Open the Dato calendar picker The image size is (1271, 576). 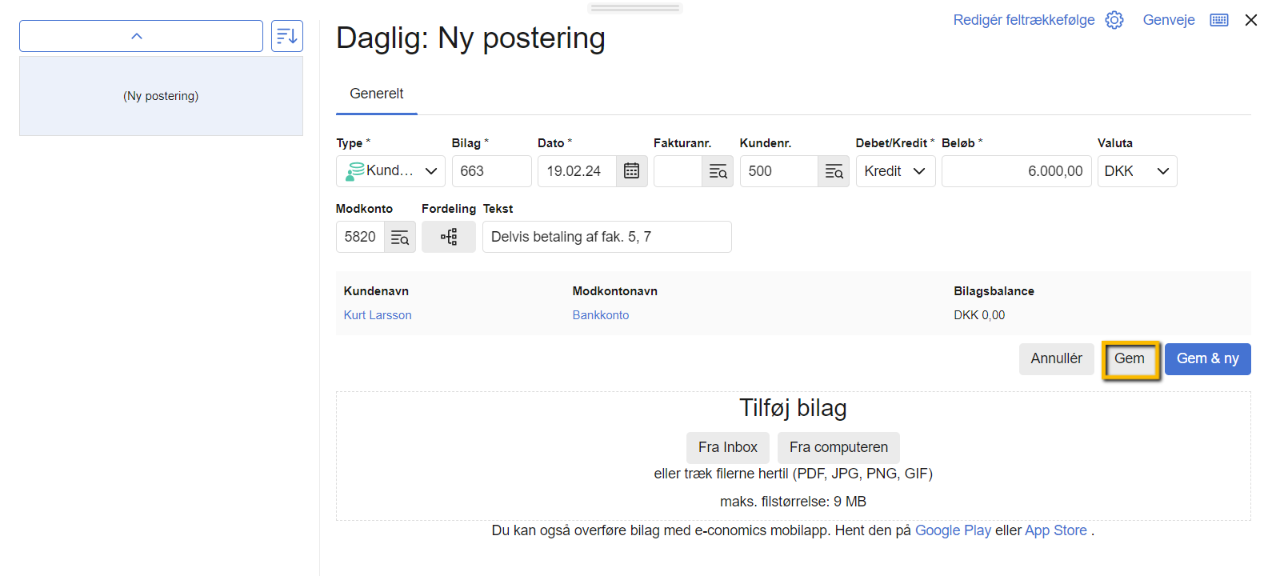click(x=631, y=171)
